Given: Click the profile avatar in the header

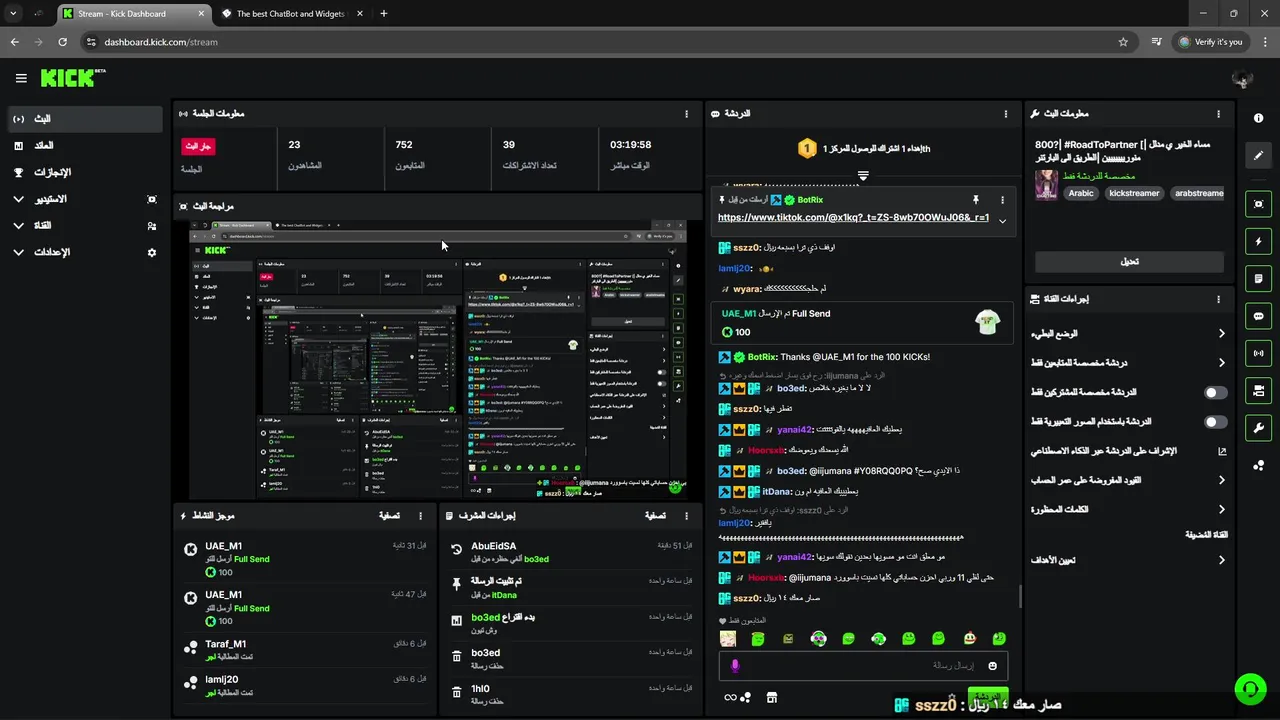Looking at the screenshot, I should pyautogui.click(x=1243, y=79).
